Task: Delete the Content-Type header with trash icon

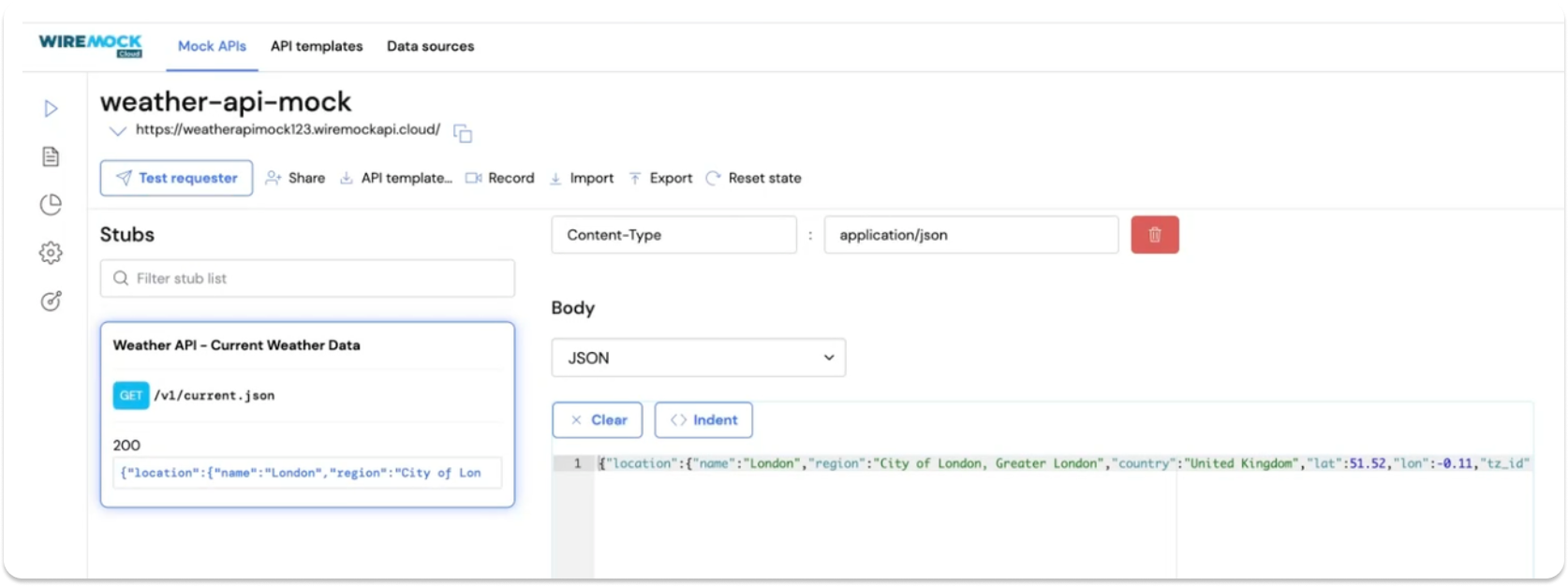Action: point(1155,235)
